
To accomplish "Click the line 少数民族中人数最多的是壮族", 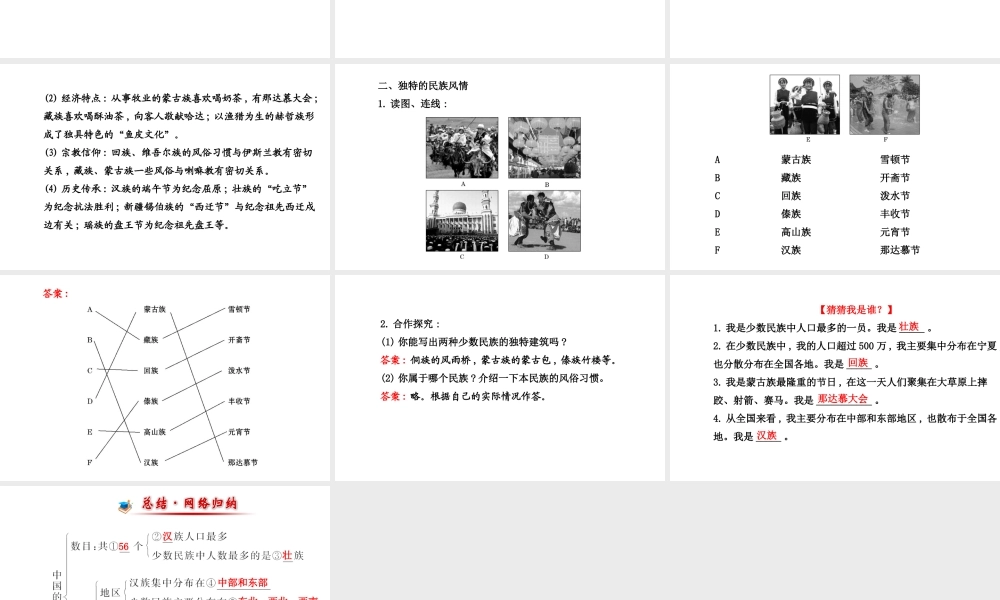I will point(228,555).
